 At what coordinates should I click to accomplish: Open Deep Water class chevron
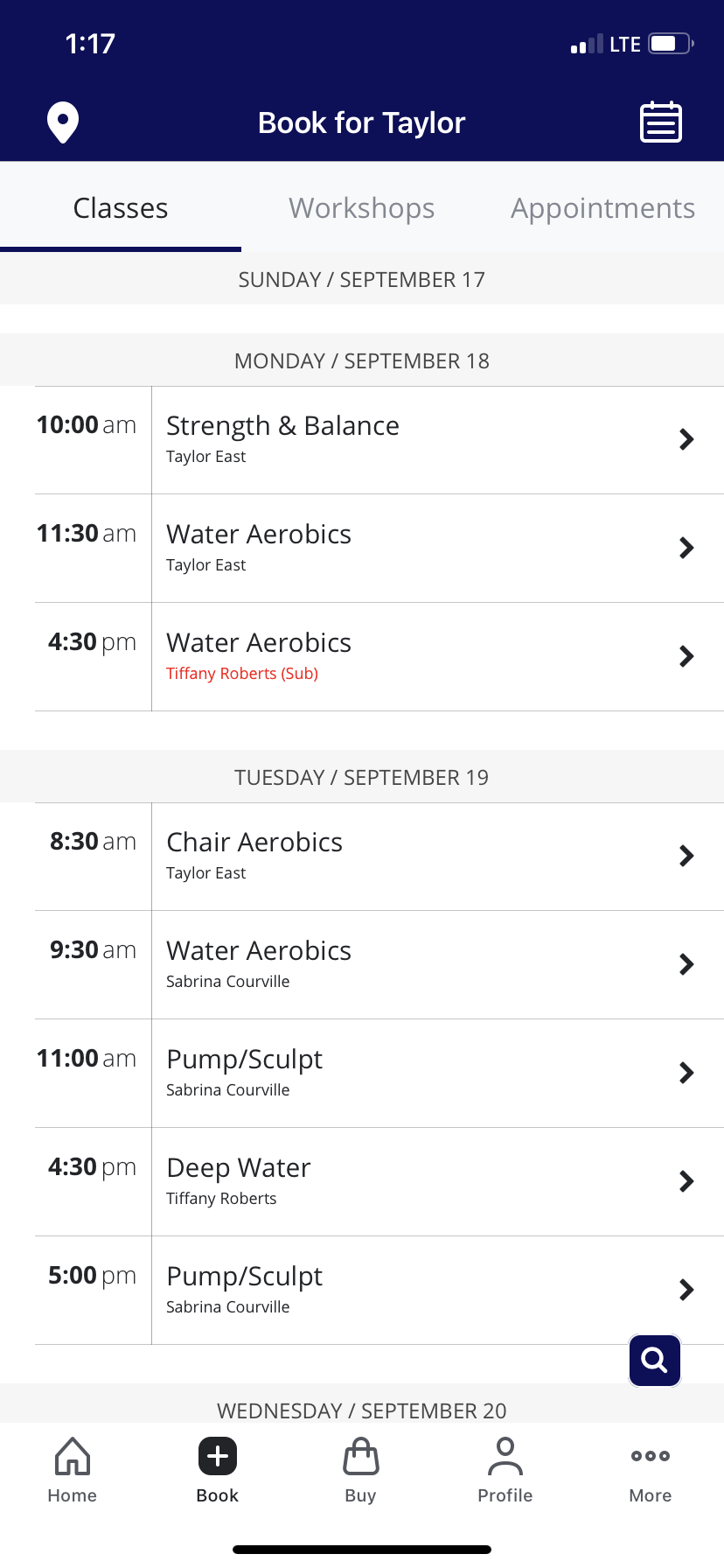pyautogui.click(x=686, y=1181)
